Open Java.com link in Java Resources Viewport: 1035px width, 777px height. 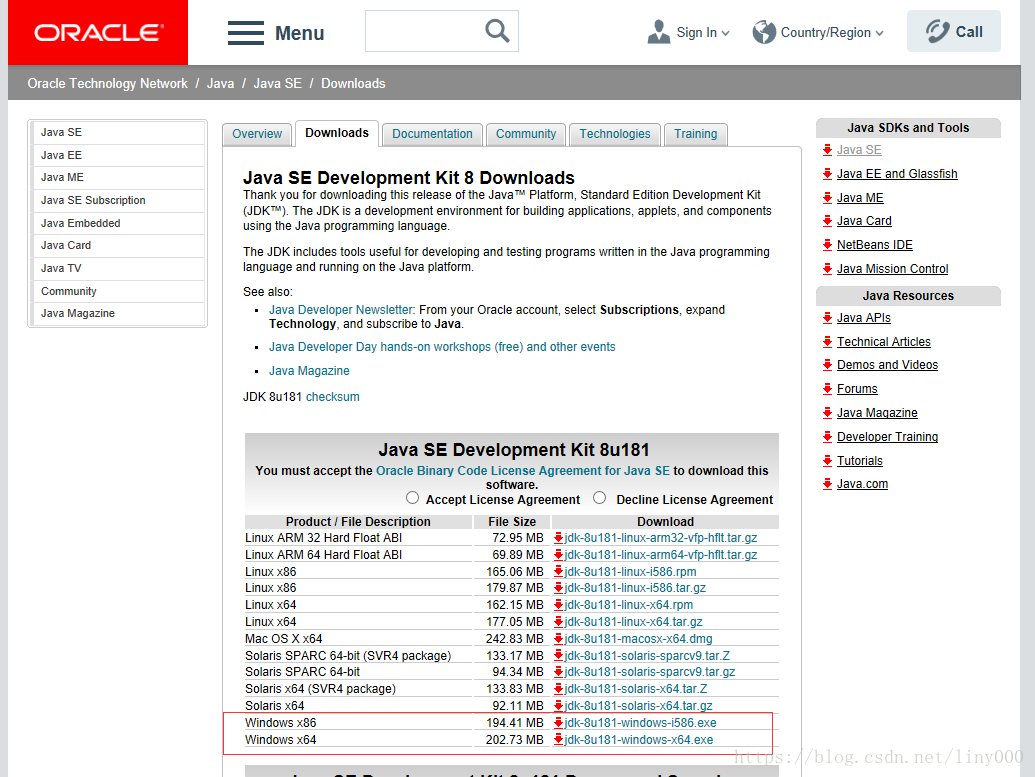862,484
